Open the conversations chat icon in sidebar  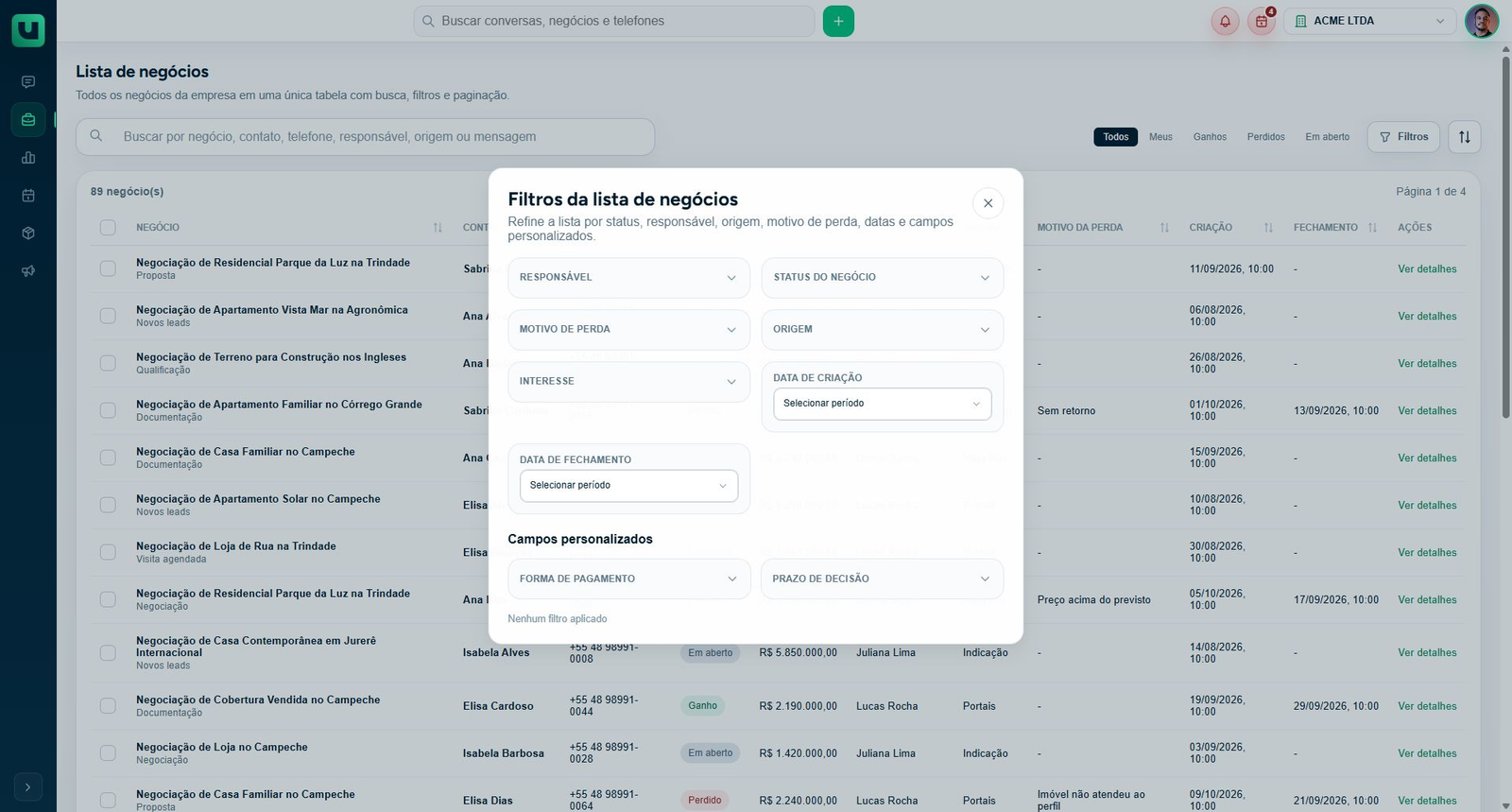point(28,82)
